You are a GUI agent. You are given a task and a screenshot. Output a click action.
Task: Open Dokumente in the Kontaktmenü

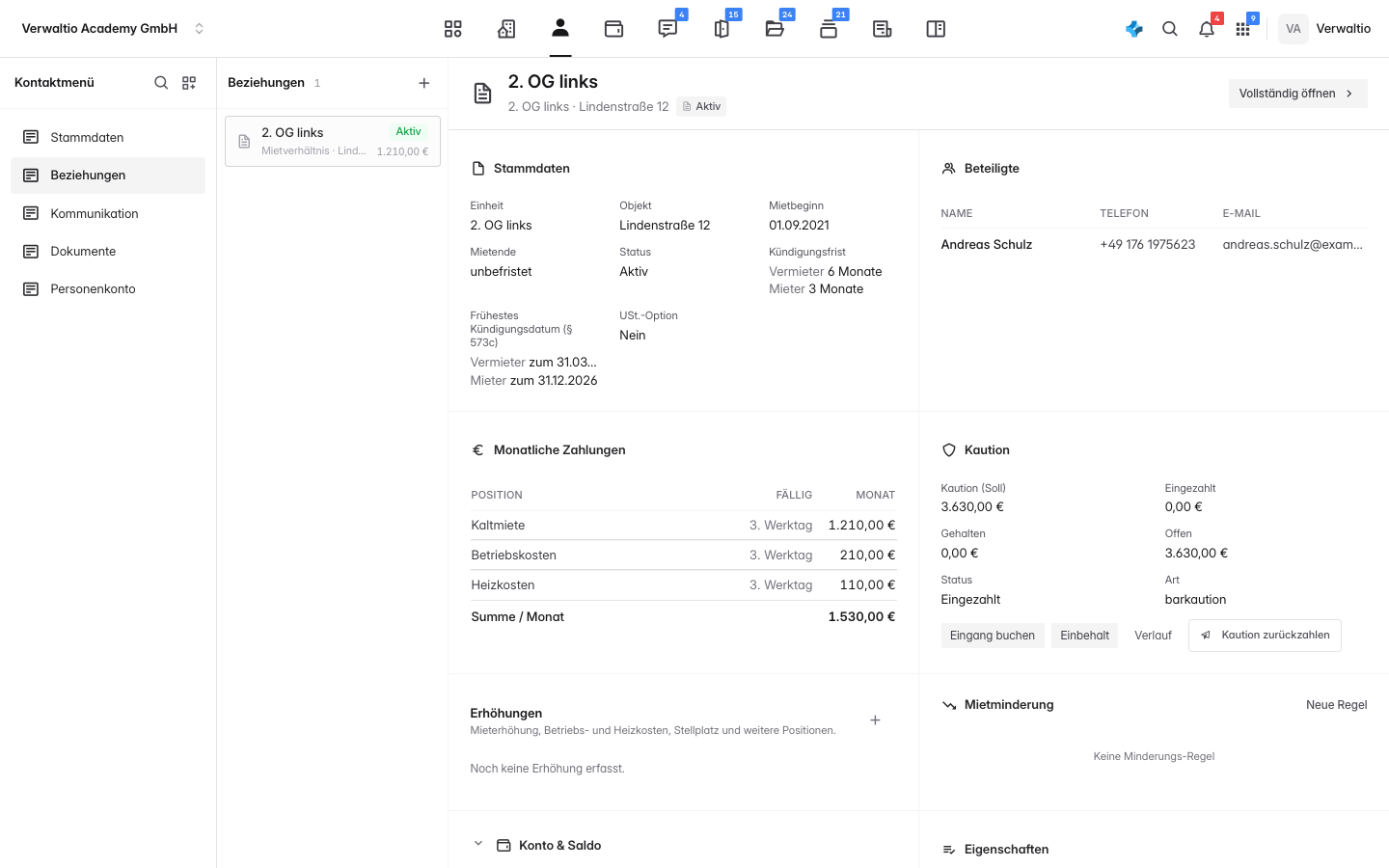pyautogui.click(x=108, y=252)
